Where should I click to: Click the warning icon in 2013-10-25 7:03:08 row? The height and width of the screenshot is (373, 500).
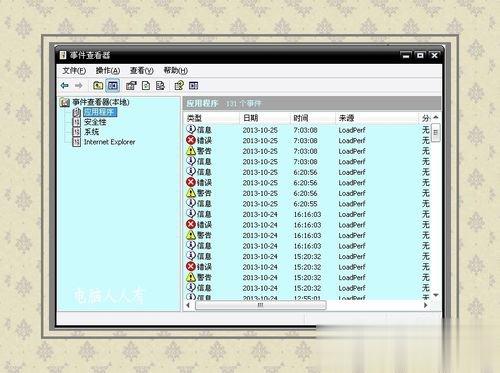coord(191,151)
